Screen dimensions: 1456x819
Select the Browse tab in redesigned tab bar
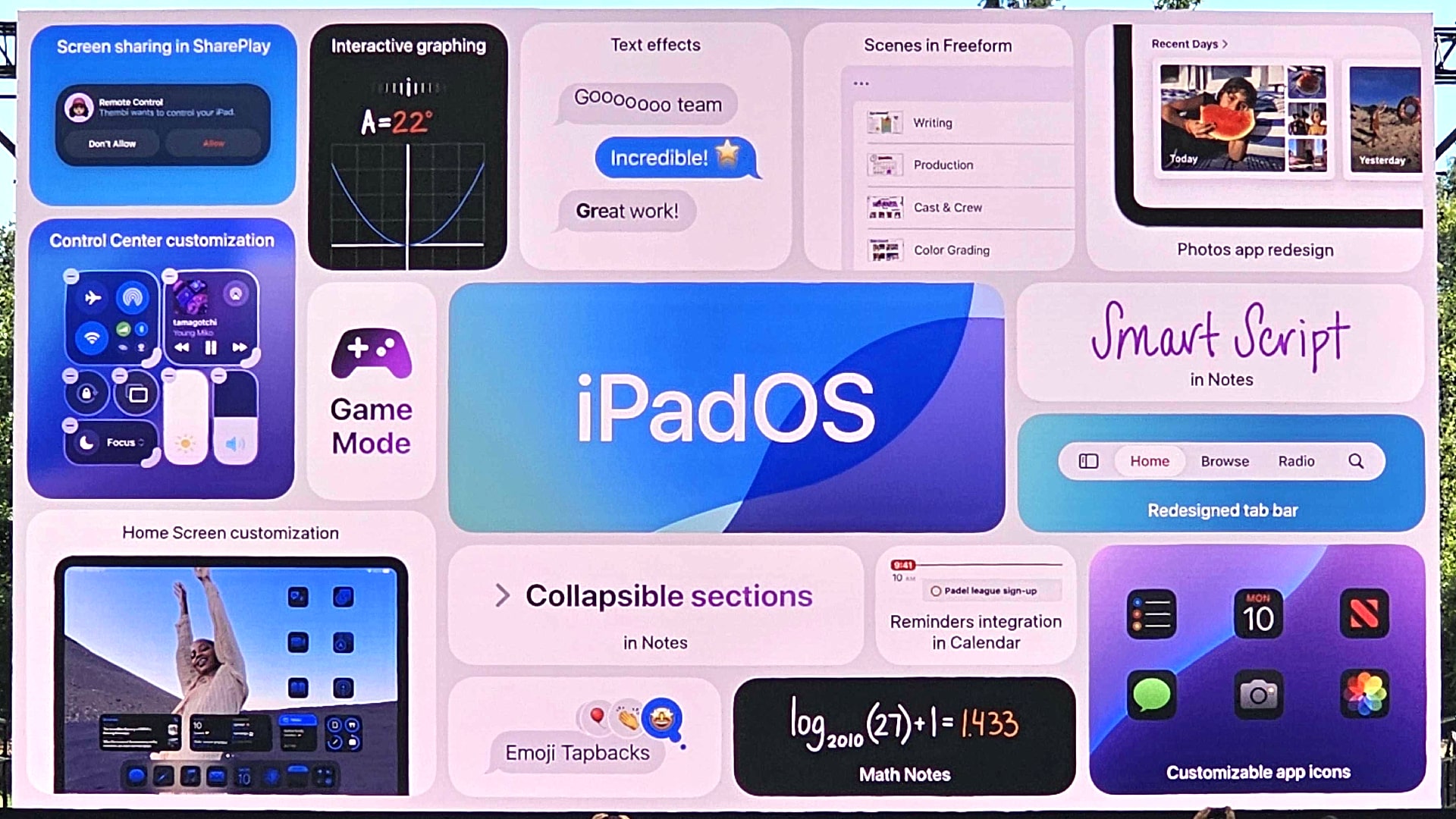1224,461
